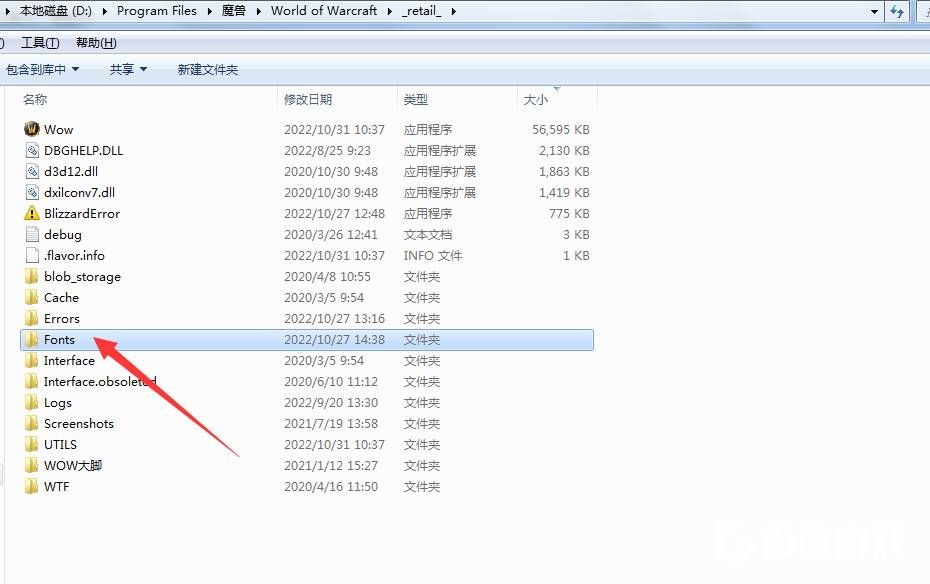
Task: Click the 文本文档 type of debug
Action: (428, 235)
